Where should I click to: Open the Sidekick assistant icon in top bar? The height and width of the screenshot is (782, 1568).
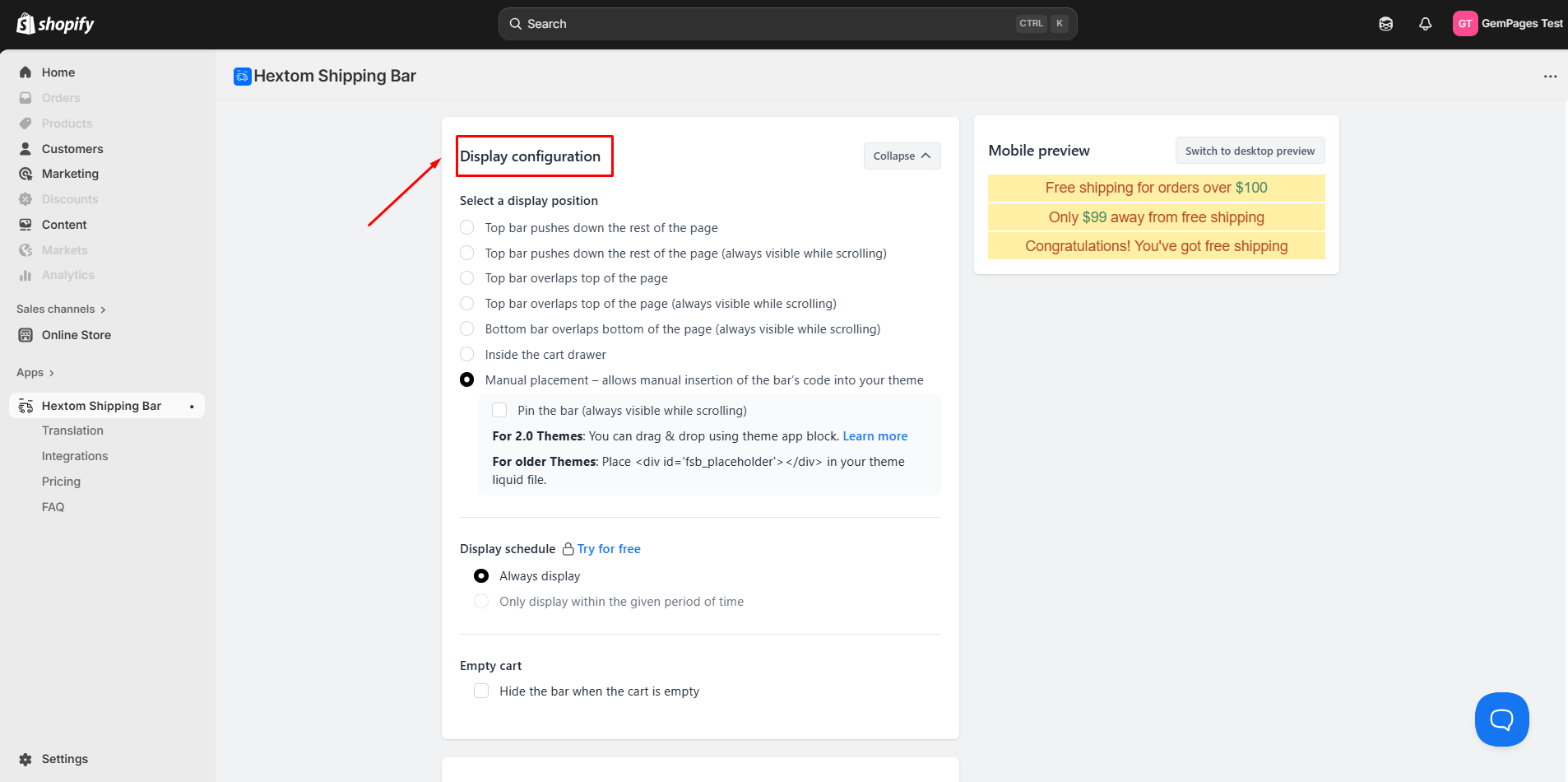point(1385,24)
